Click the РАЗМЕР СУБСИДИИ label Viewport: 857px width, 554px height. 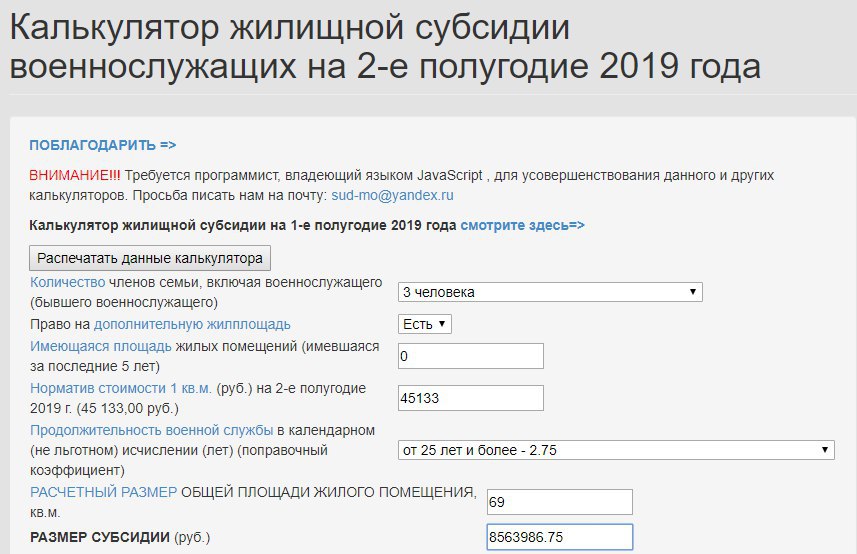99,537
